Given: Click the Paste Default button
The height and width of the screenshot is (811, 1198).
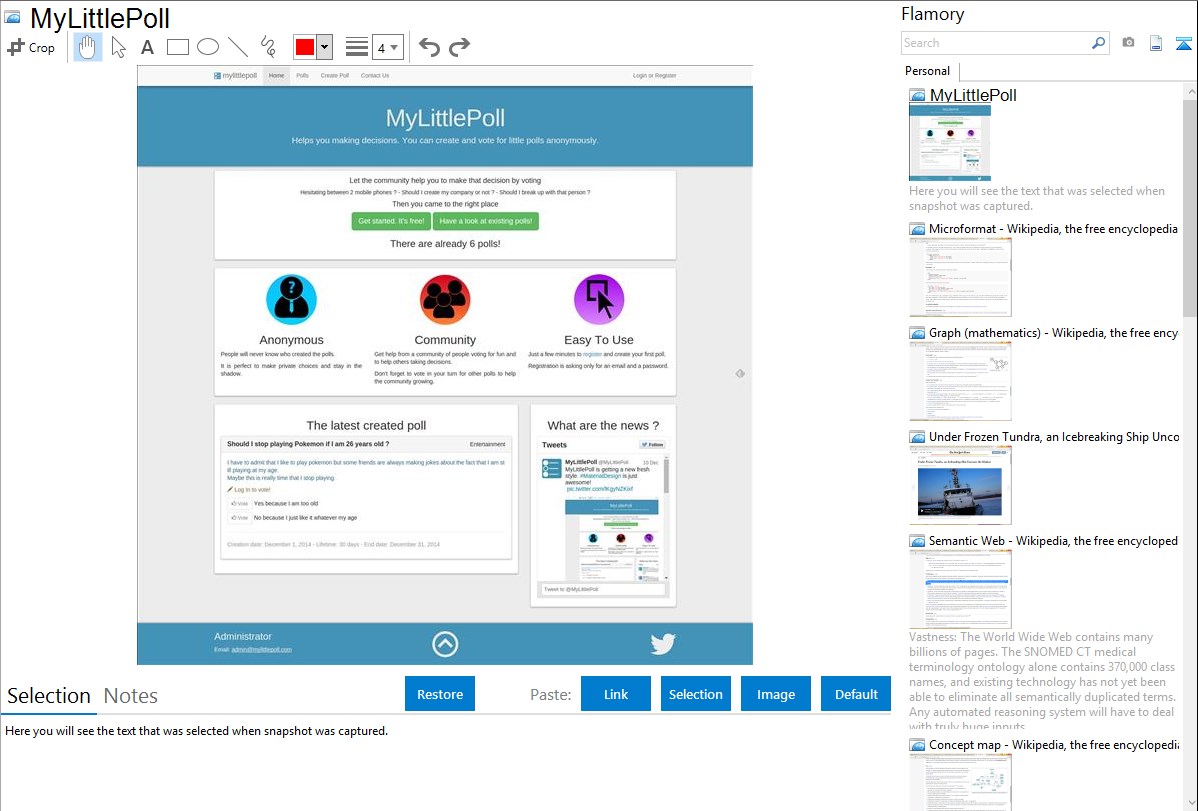Looking at the screenshot, I should coord(856,694).
